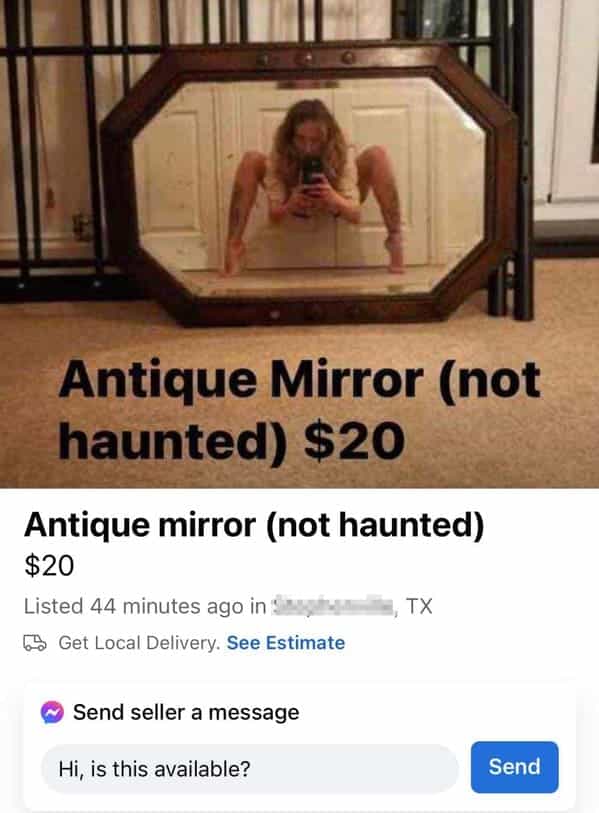Image resolution: width=599 pixels, height=813 pixels.
Task: Click the 'Listed 44 minutes ago in' text
Action: [x=145, y=606]
